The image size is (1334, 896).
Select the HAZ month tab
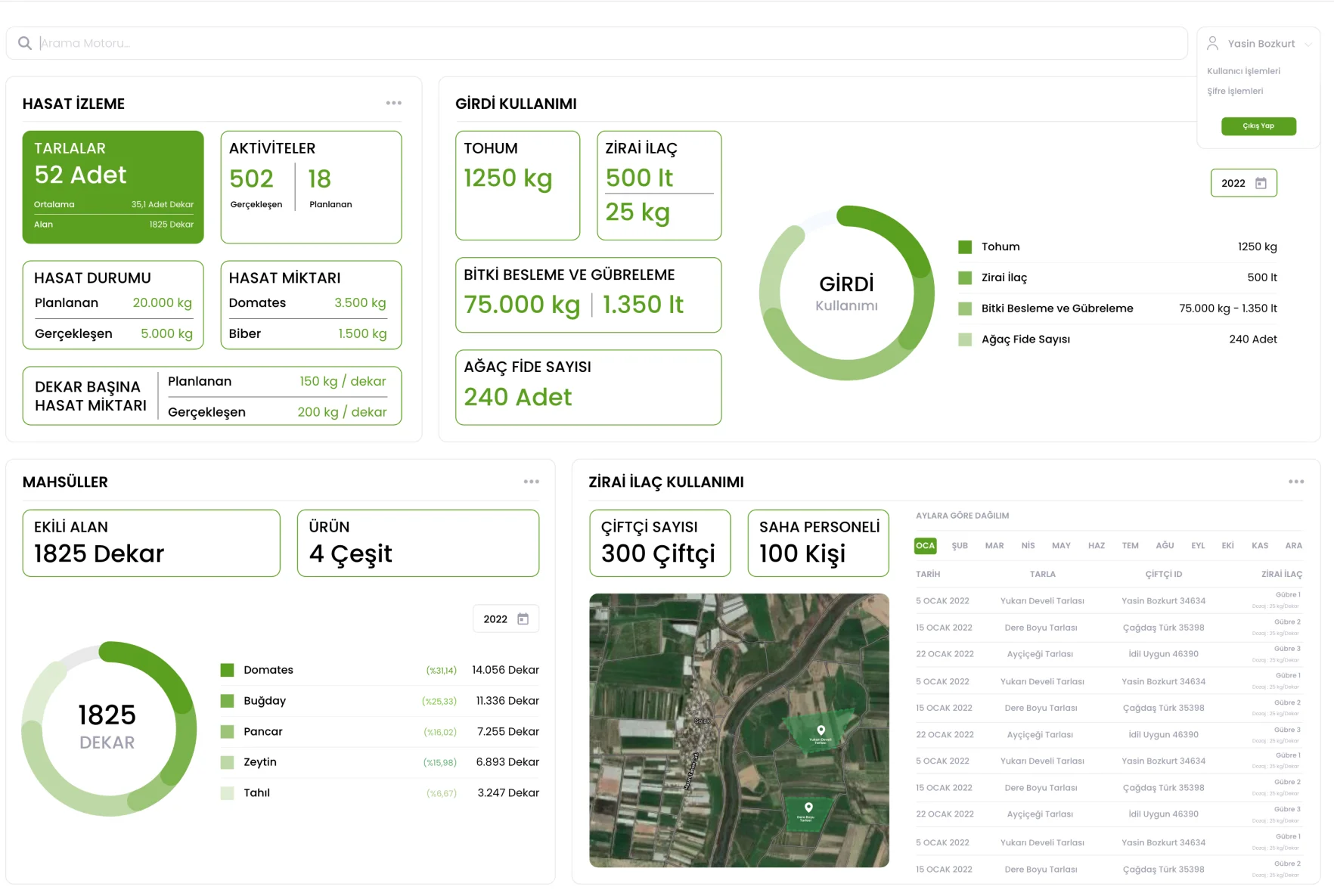(1097, 545)
